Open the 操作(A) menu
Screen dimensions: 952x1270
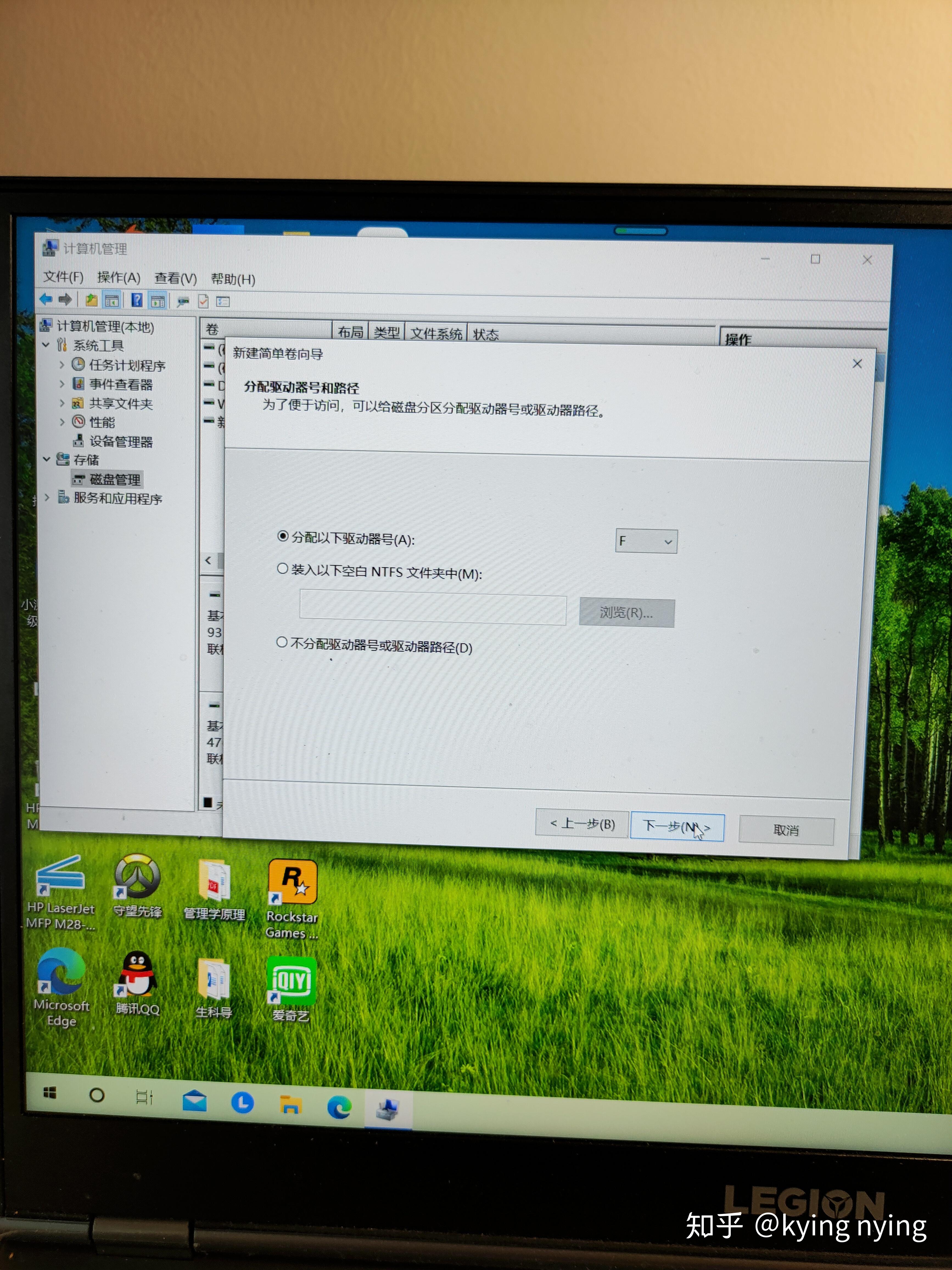click(x=119, y=277)
